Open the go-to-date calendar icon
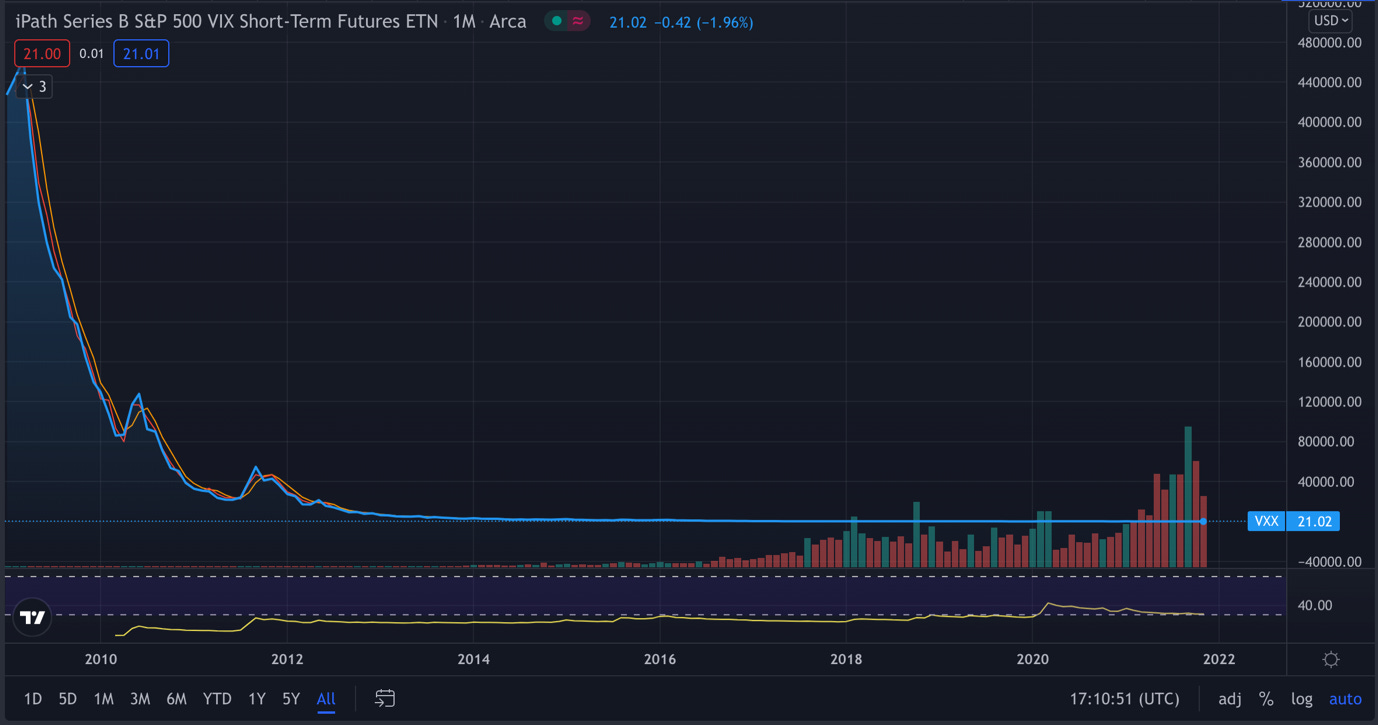Viewport: 1378px width, 725px height. 385,699
